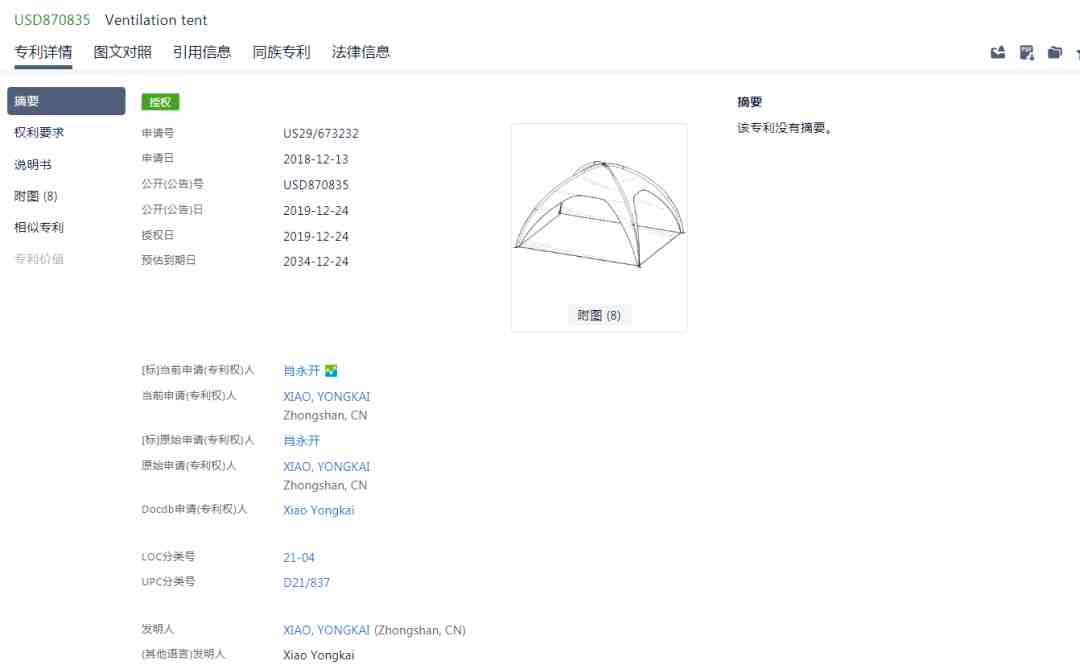Click the green 授权 status badge
Screen dimensions: 1080x665
coord(160,102)
